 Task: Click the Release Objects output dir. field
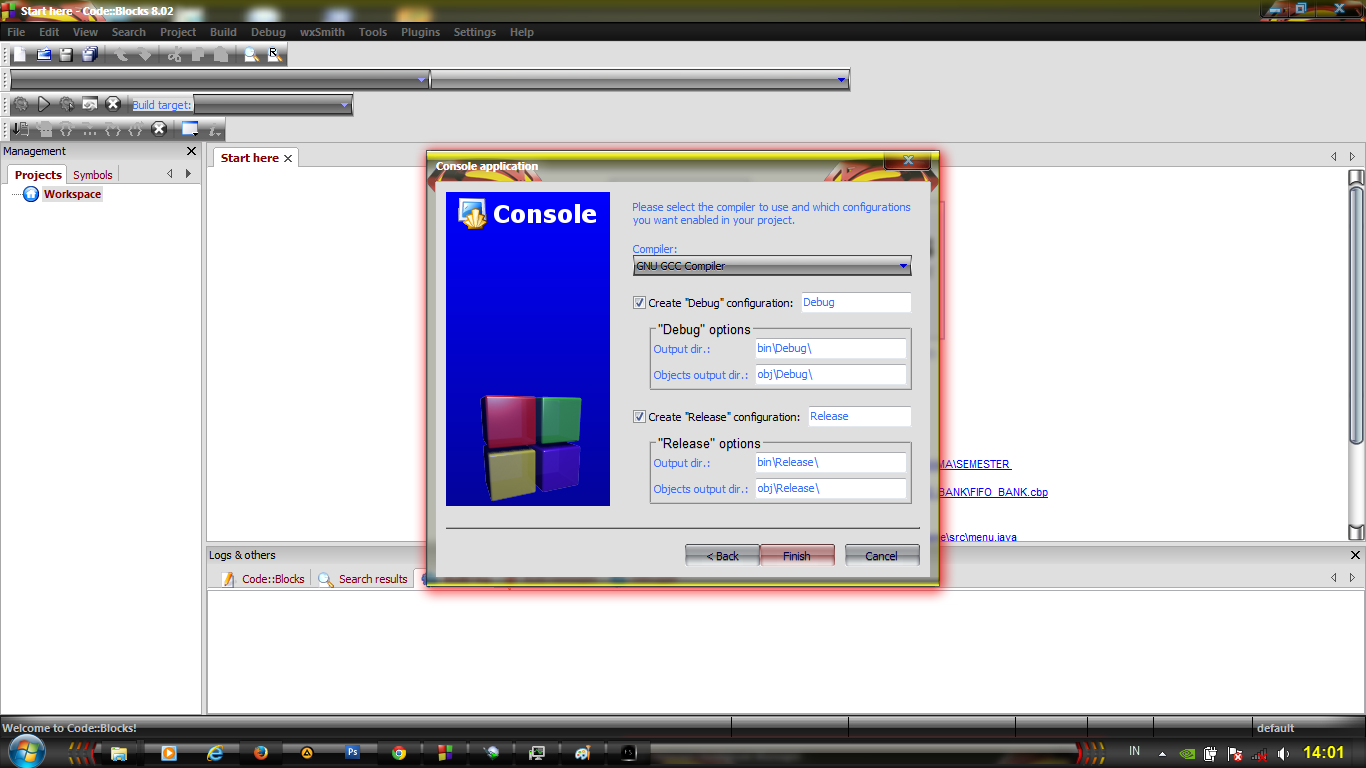point(831,488)
